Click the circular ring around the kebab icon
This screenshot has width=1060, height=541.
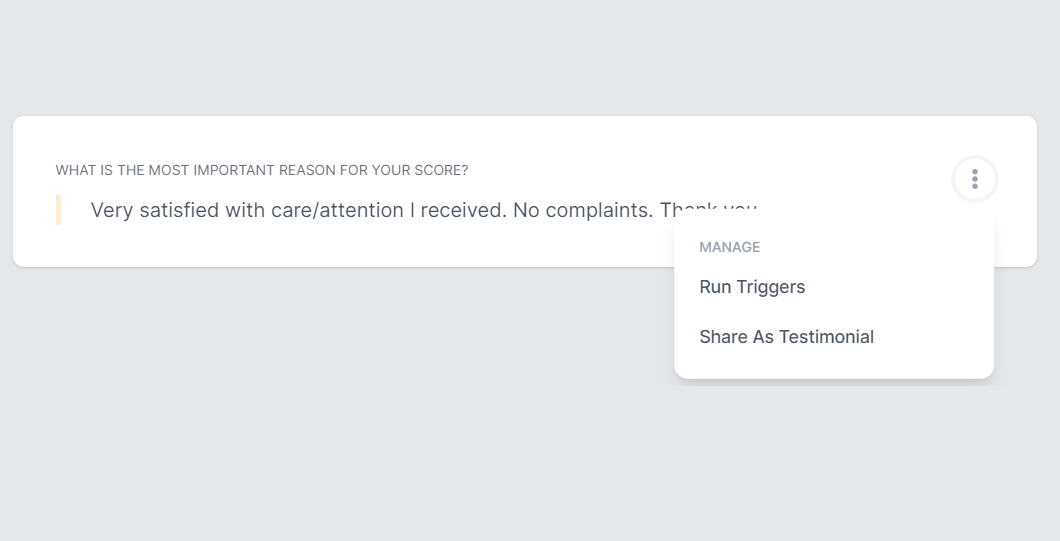click(x=974, y=158)
